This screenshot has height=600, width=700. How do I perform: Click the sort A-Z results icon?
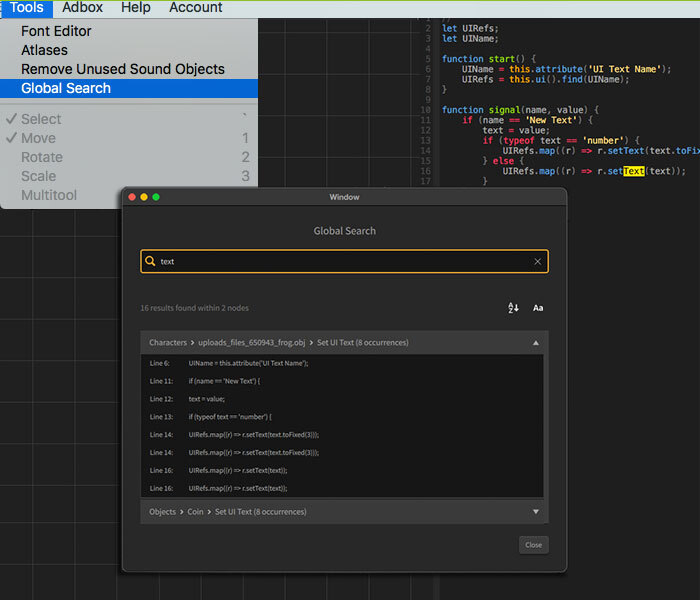(x=513, y=308)
